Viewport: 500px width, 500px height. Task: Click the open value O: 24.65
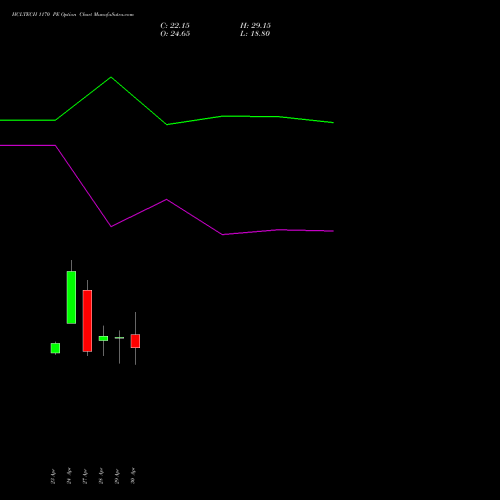point(175,34)
